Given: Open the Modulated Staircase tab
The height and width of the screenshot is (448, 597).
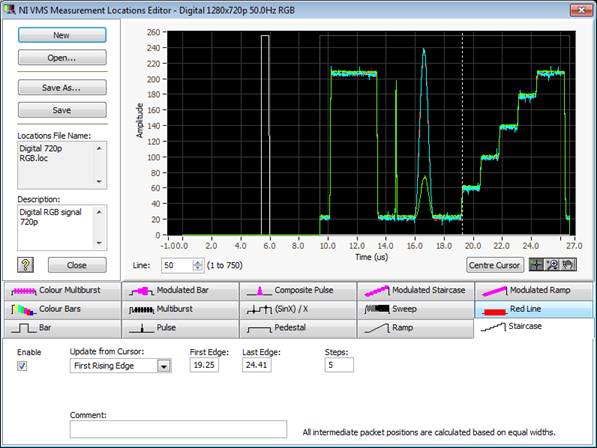Looking at the screenshot, I should coord(416,291).
